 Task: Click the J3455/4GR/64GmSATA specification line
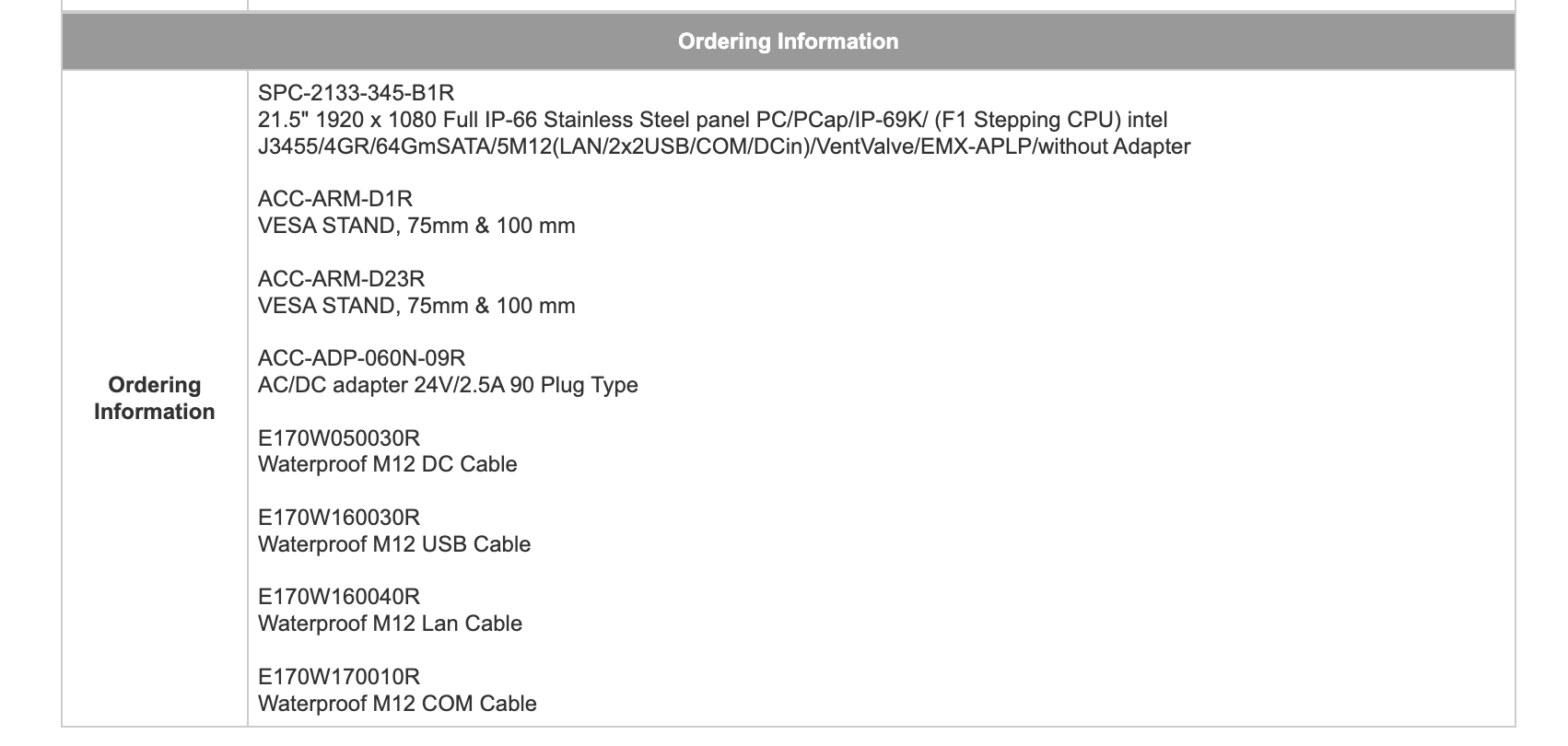click(x=724, y=146)
